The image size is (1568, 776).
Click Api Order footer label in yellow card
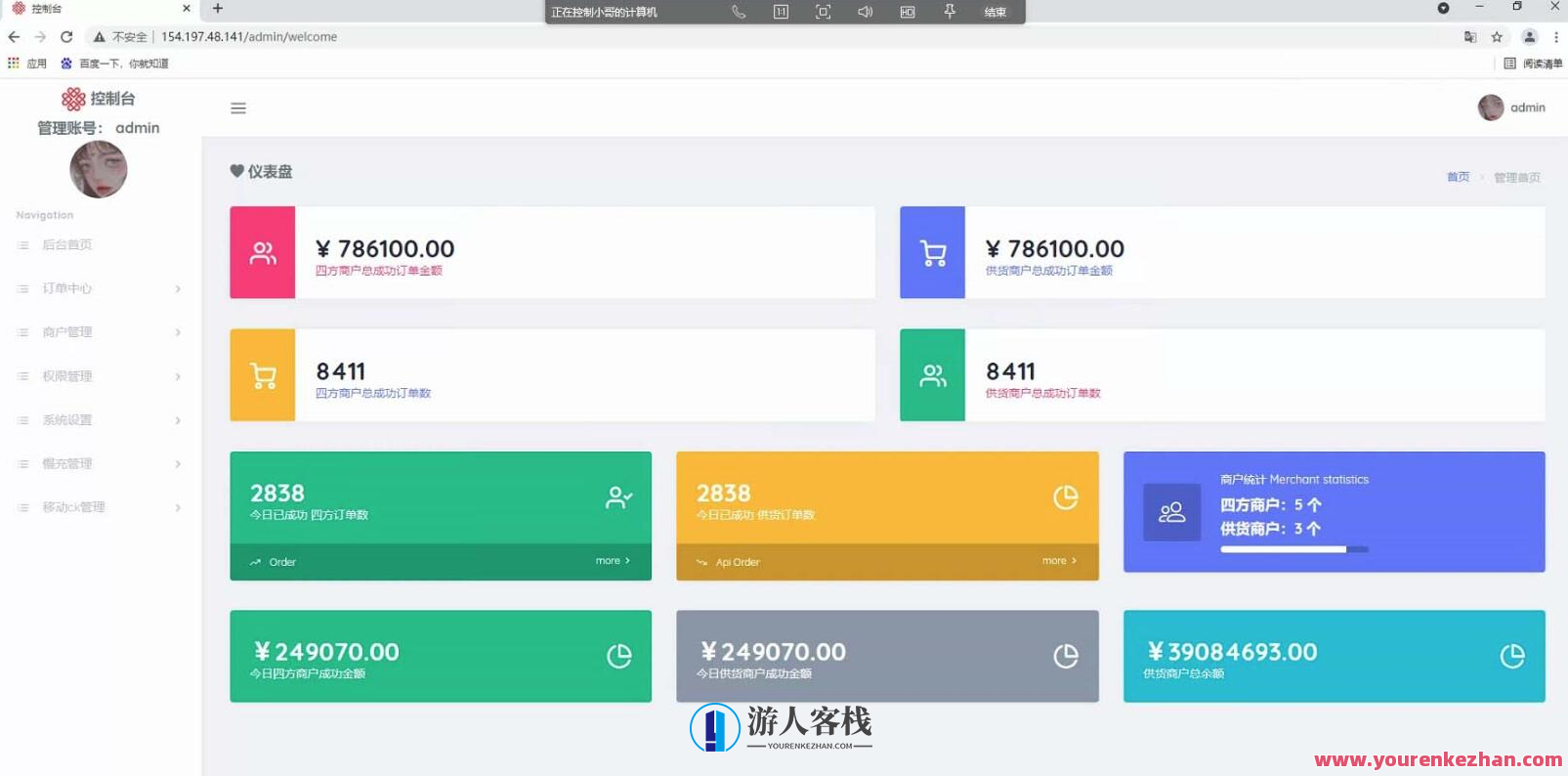tap(738, 562)
